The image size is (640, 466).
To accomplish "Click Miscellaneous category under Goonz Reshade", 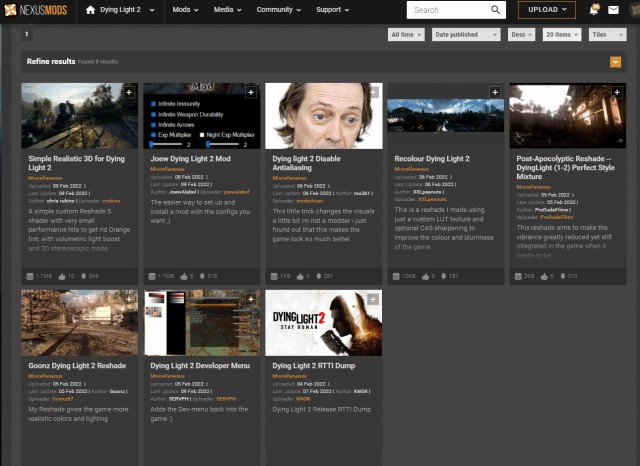I will coord(45,376).
